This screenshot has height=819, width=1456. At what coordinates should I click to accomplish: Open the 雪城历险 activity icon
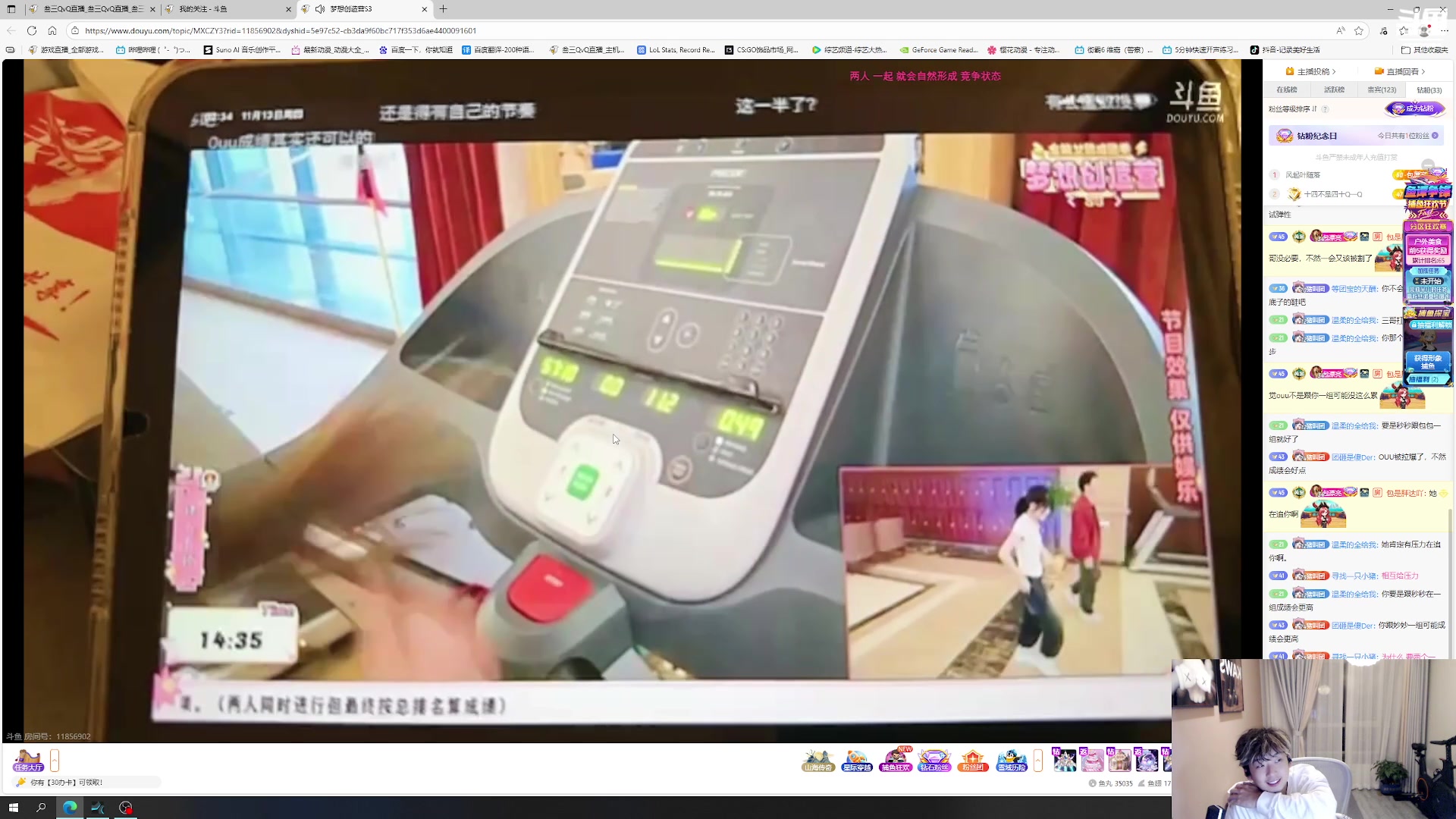tap(1011, 761)
